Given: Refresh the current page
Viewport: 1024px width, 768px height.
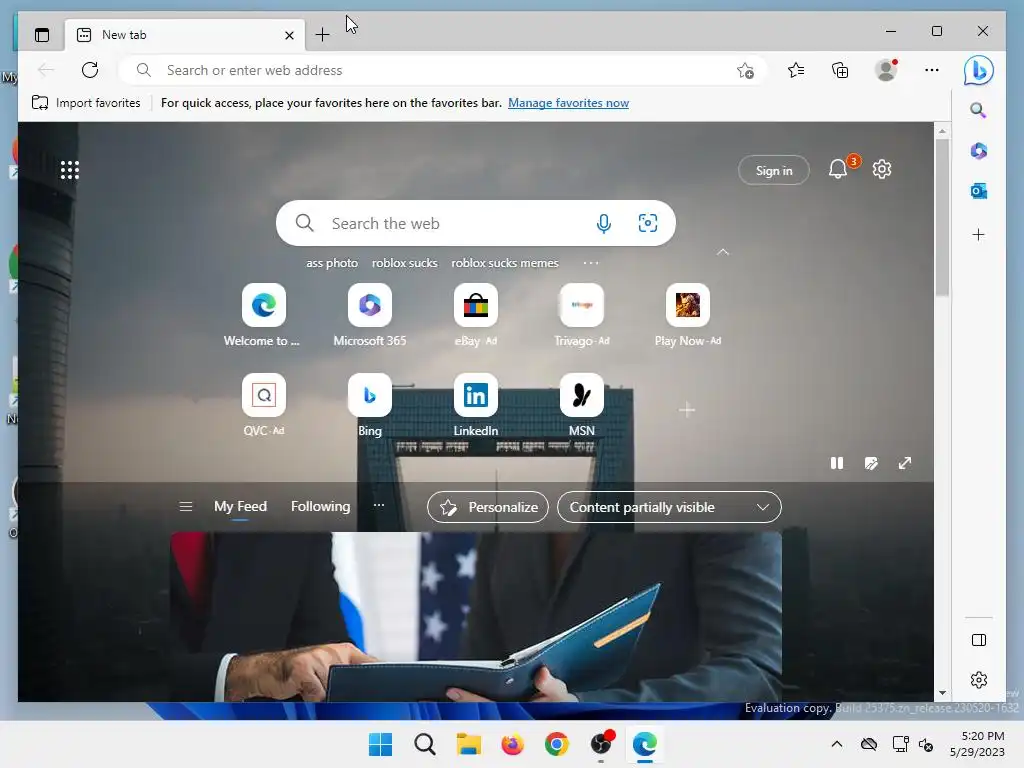Looking at the screenshot, I should coord(90,70).
